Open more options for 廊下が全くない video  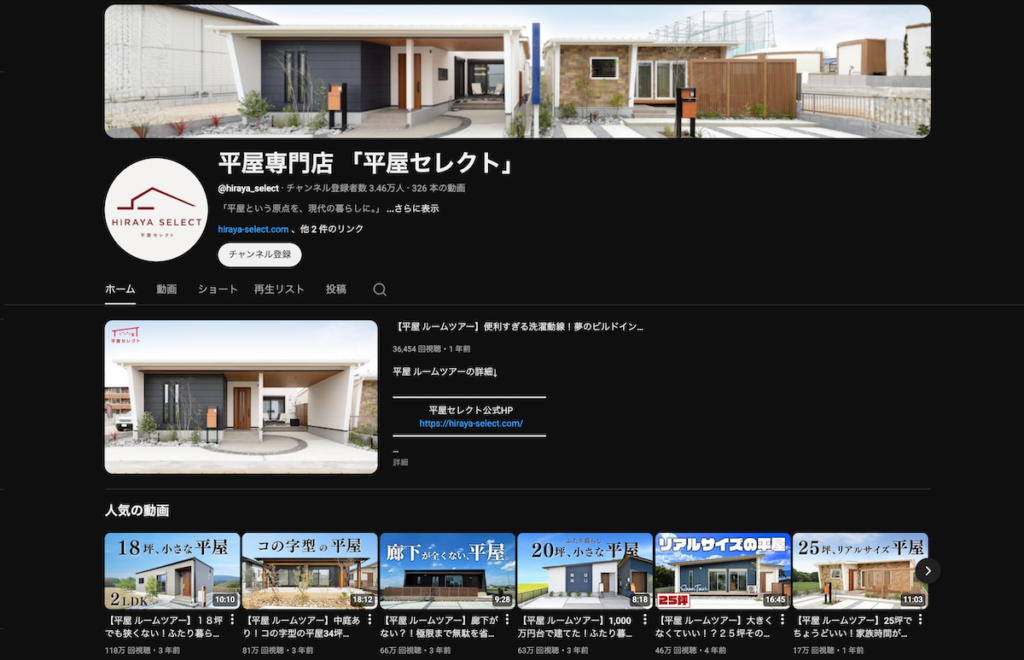[x=509, y=620]
